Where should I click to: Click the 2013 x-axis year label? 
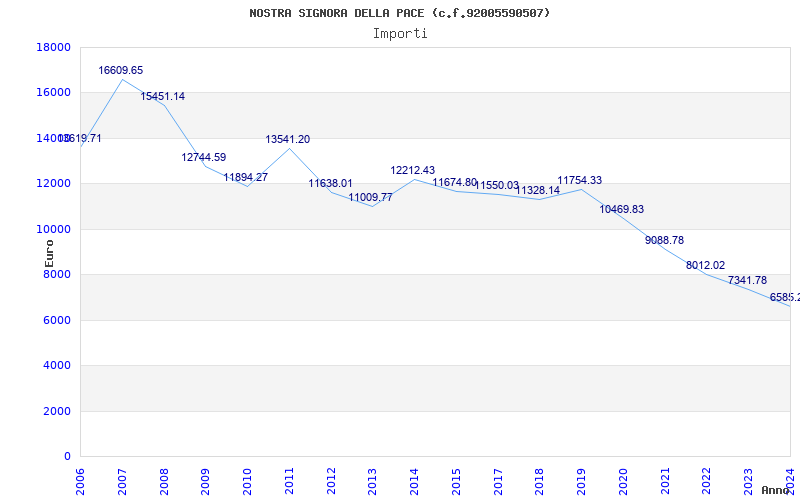[x=373, y=481]
